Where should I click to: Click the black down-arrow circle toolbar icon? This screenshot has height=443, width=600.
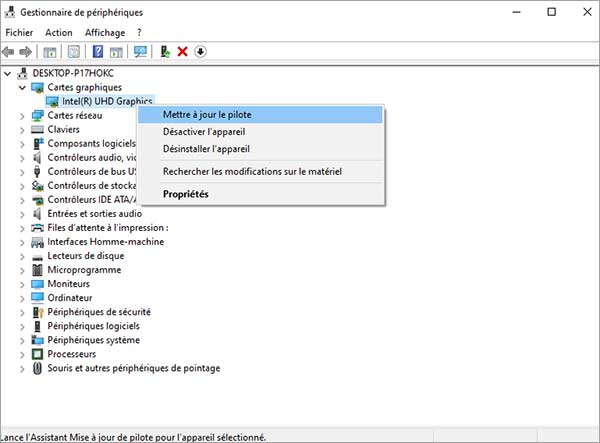coord(200,52)
